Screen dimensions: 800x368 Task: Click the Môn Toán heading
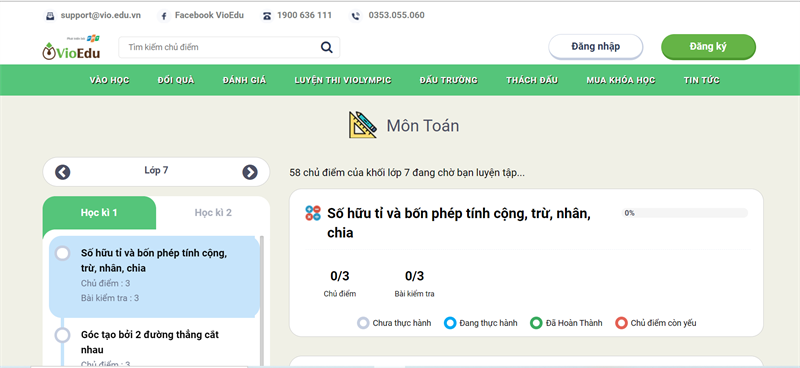(422, 126)
